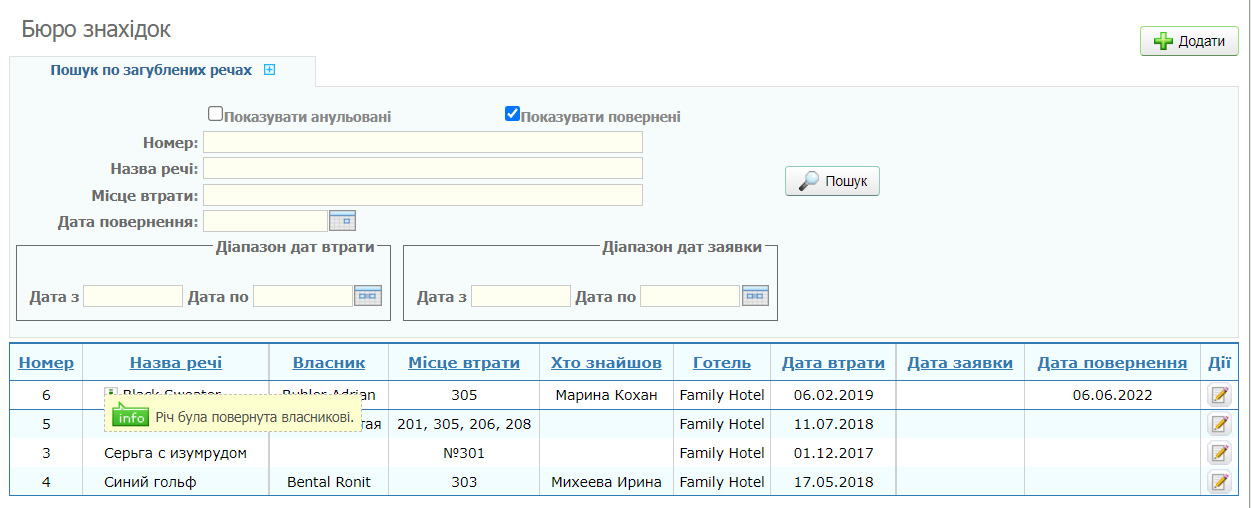Image resolution: width=1251 pixels, height=508 pixels.
Task: Sort table by Дата втрати column
Action: (x=833, y=363)
